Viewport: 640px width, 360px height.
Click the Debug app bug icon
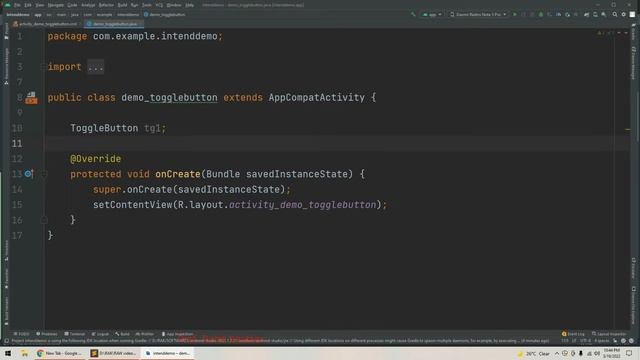(541, 15)
